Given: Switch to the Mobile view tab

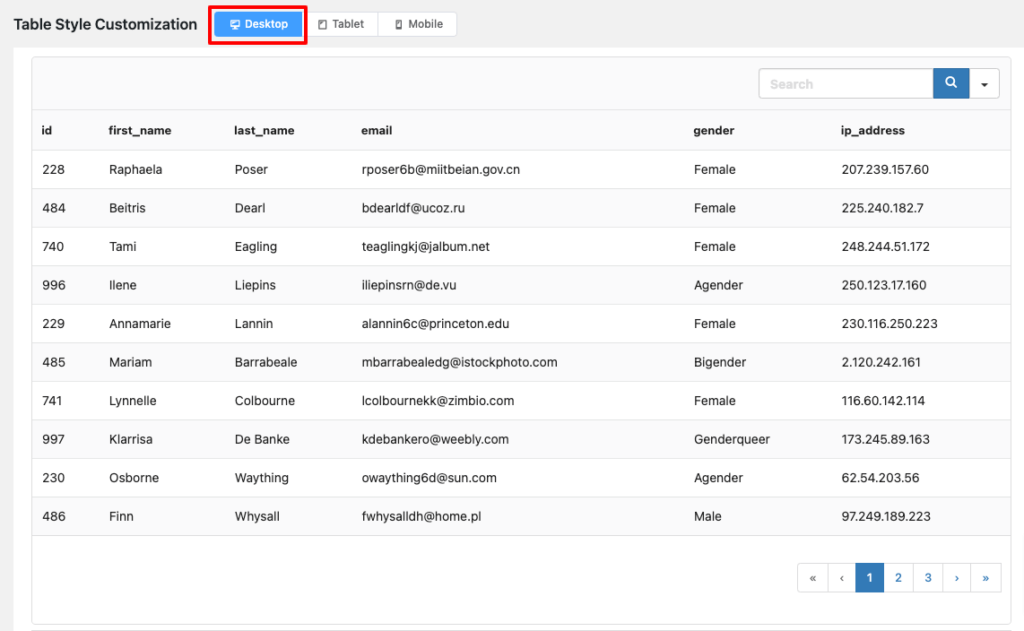Looking at the screenshot, I should click(418, 24).
